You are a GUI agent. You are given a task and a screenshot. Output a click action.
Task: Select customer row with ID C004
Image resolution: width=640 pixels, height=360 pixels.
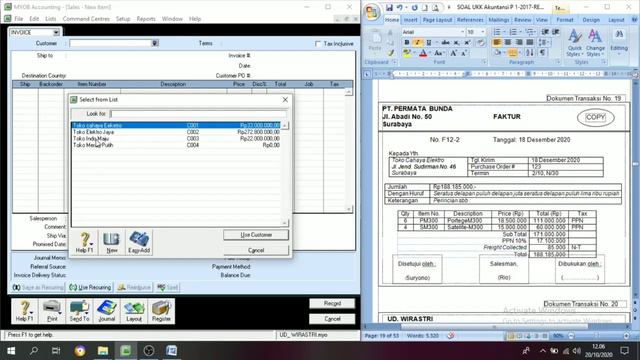176,145
